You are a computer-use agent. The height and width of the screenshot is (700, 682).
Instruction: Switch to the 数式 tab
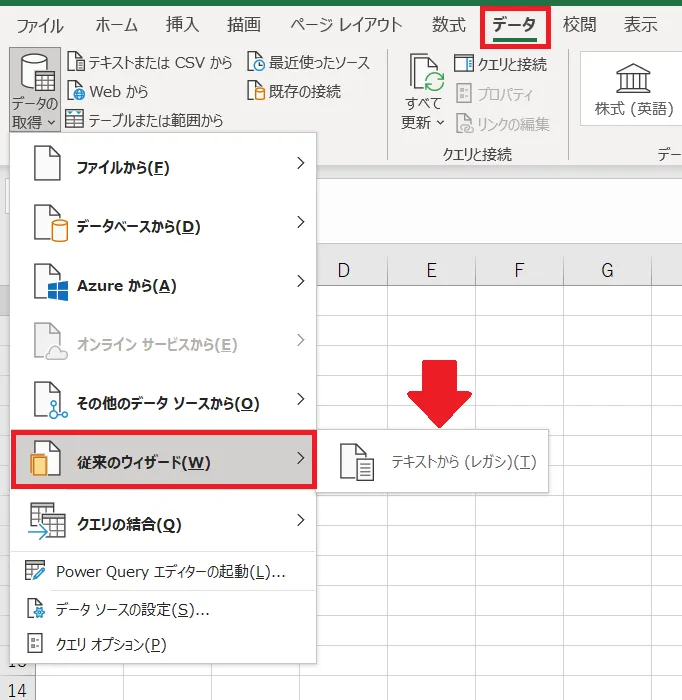point(448,25)
